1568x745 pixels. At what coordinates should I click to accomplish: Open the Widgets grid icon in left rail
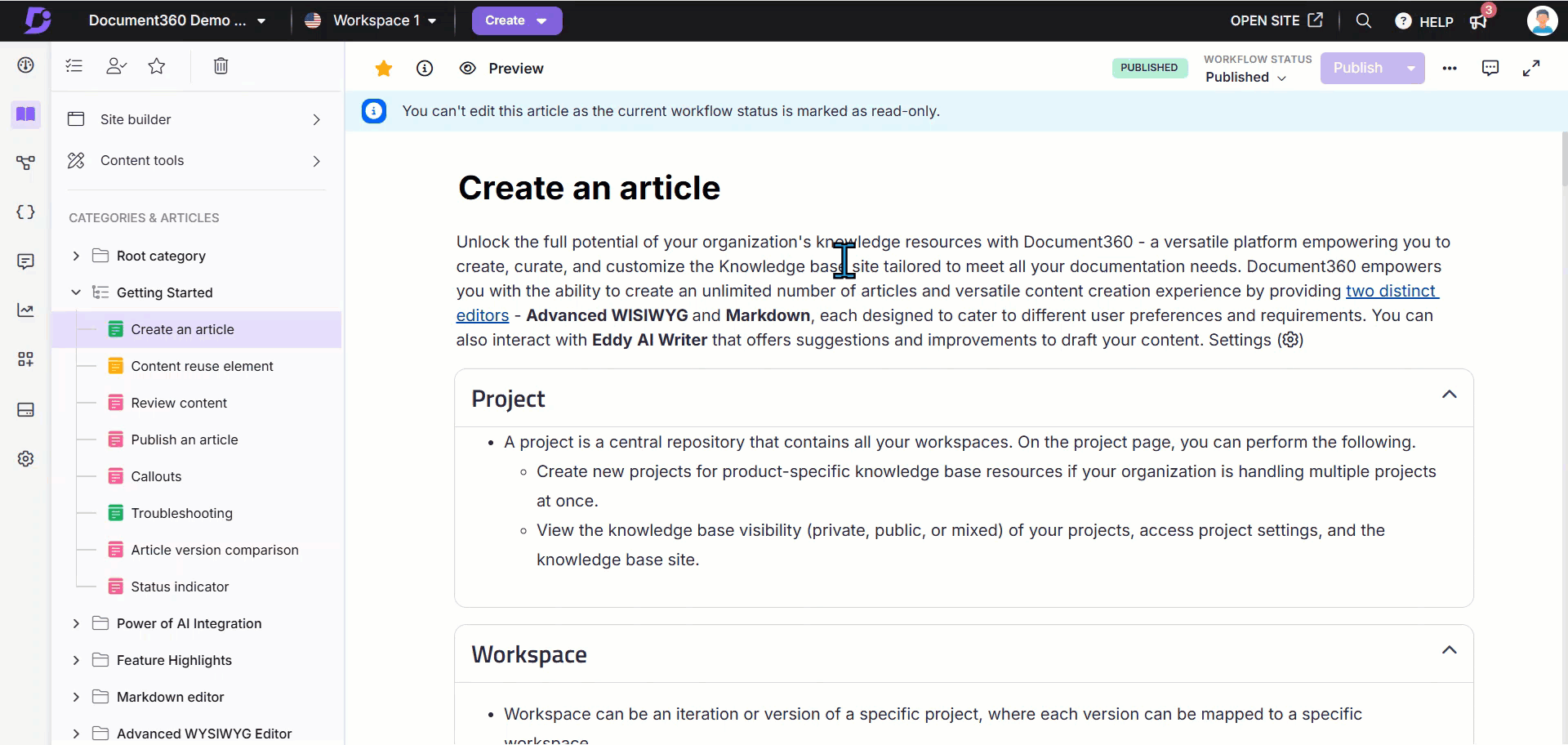(25, 359)
